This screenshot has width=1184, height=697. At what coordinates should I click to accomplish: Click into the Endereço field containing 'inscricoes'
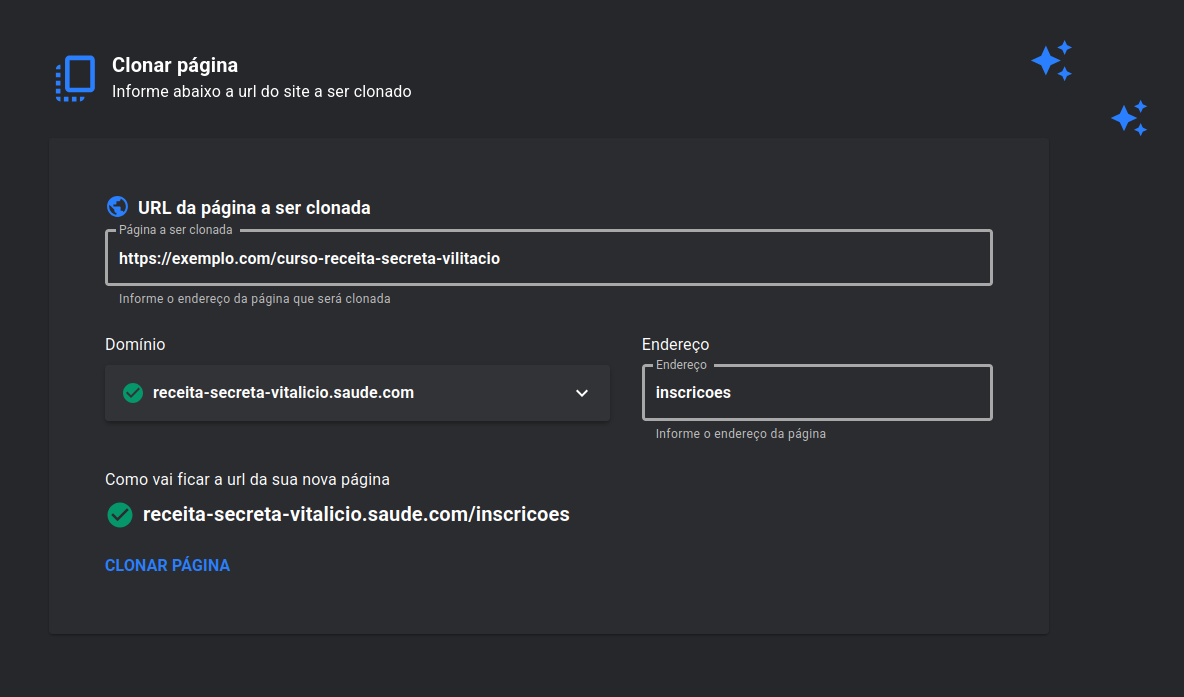coord(816,393)
